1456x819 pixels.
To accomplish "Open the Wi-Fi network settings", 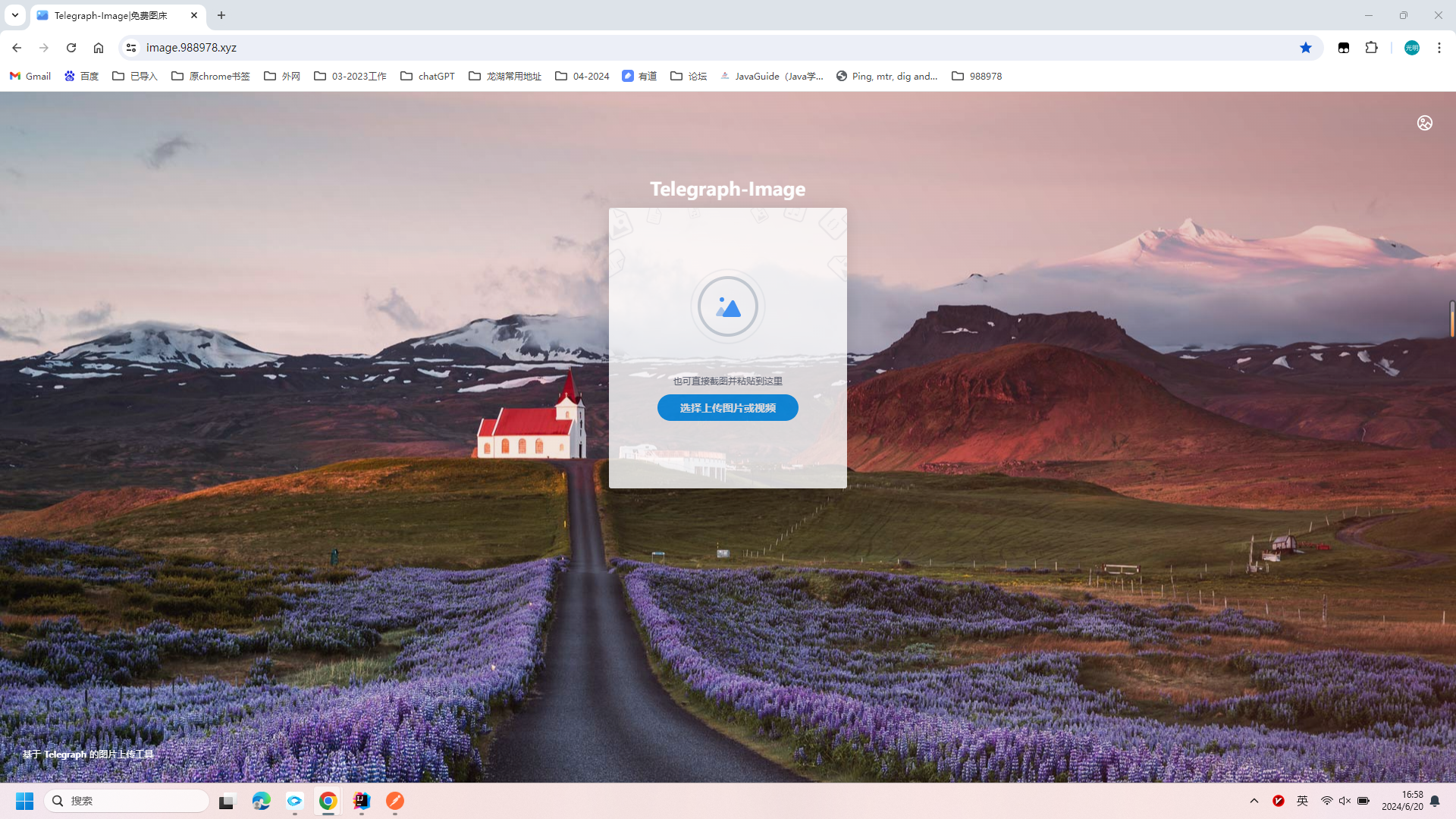I will (x=1326, y=801).
